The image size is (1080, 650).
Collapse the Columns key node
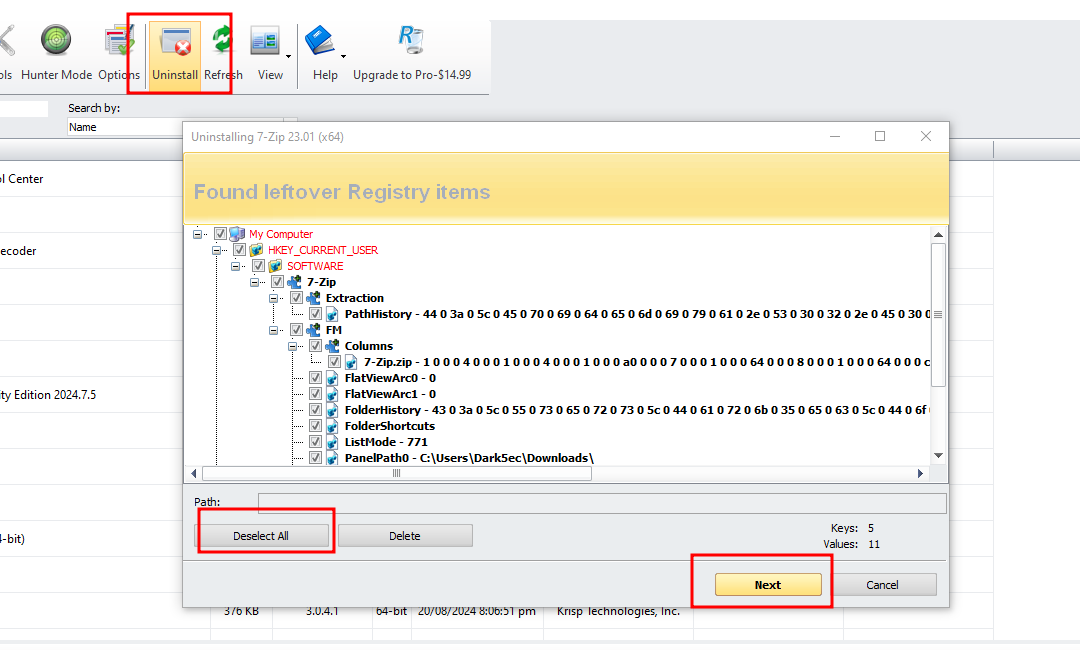tap(292, 346)
